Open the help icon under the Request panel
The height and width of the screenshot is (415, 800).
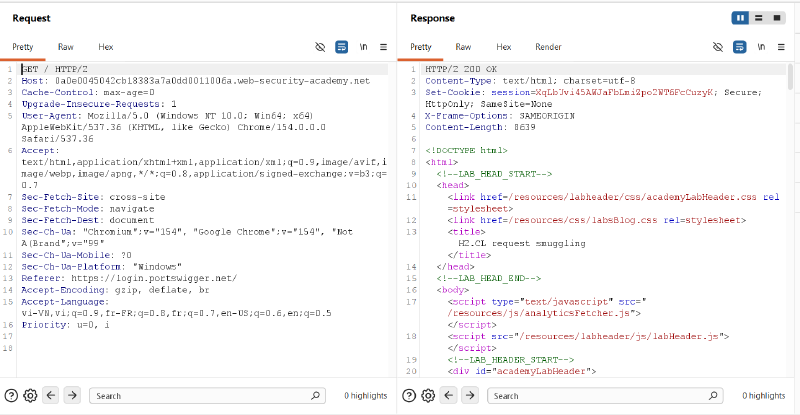(x=11, y=396)
